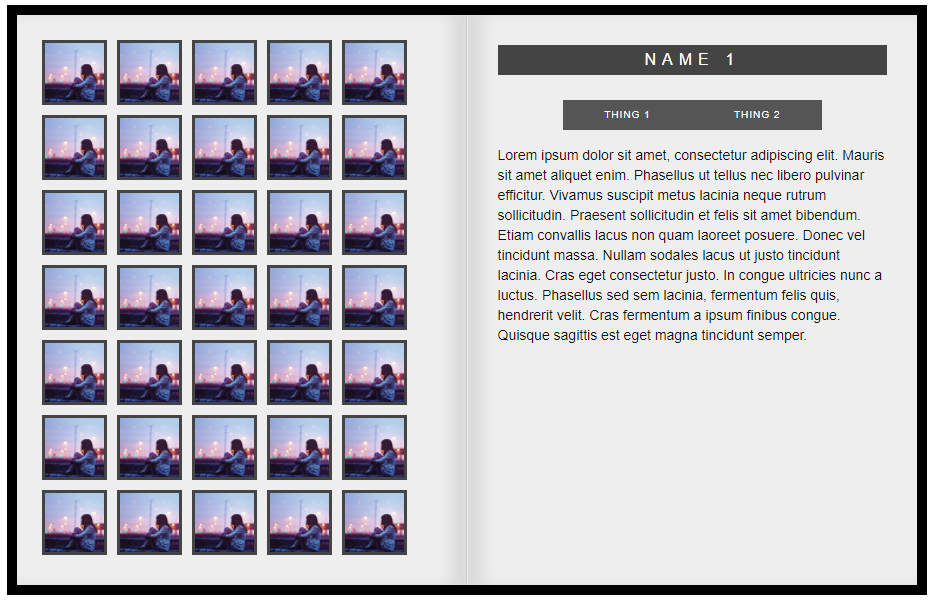Pick the third thumbnail in row six
The image size is (936, 603).
click(224, 448)
